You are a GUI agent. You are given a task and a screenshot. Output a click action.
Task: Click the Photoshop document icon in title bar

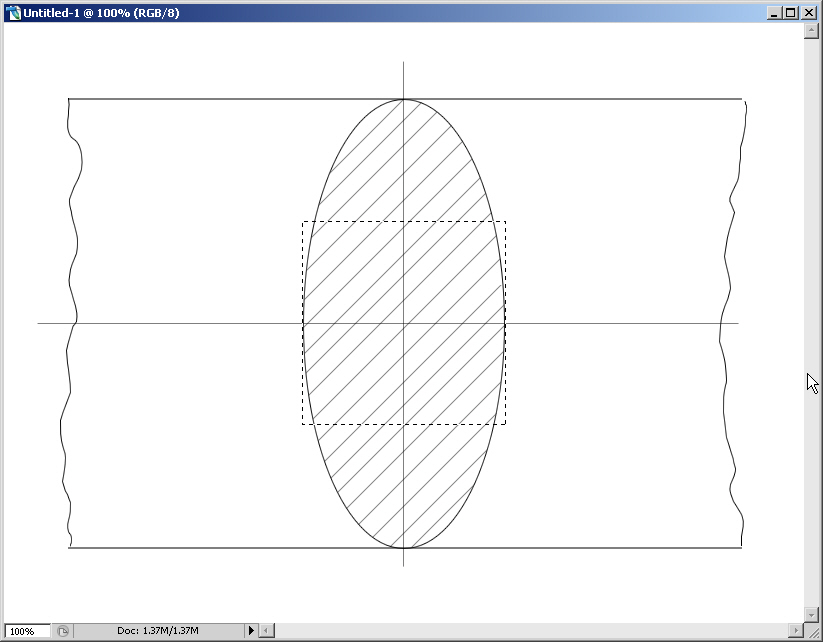(x=13, y=13)
